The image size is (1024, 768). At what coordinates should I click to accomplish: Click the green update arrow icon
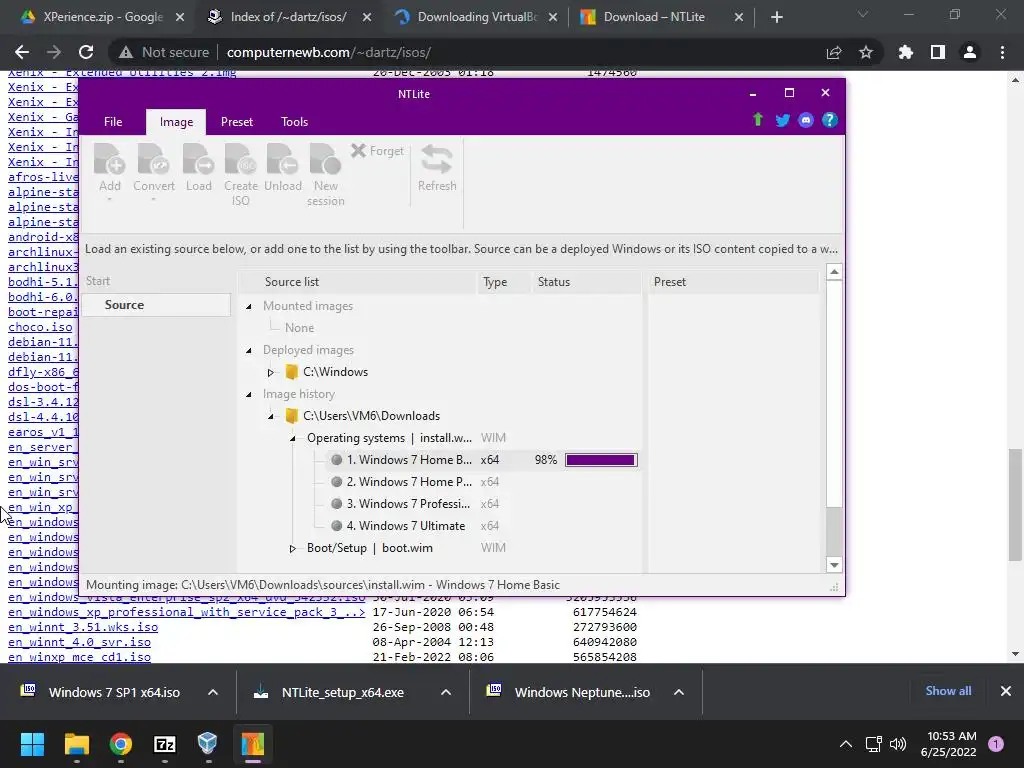click(x=758, y=120)
